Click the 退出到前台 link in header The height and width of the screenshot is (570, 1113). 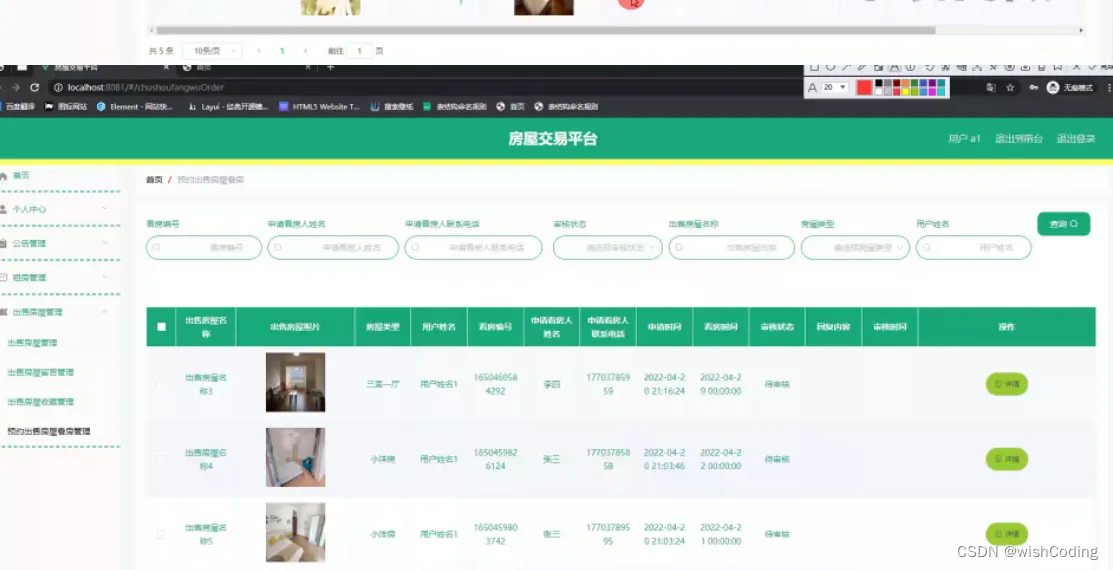(1019, 139)
